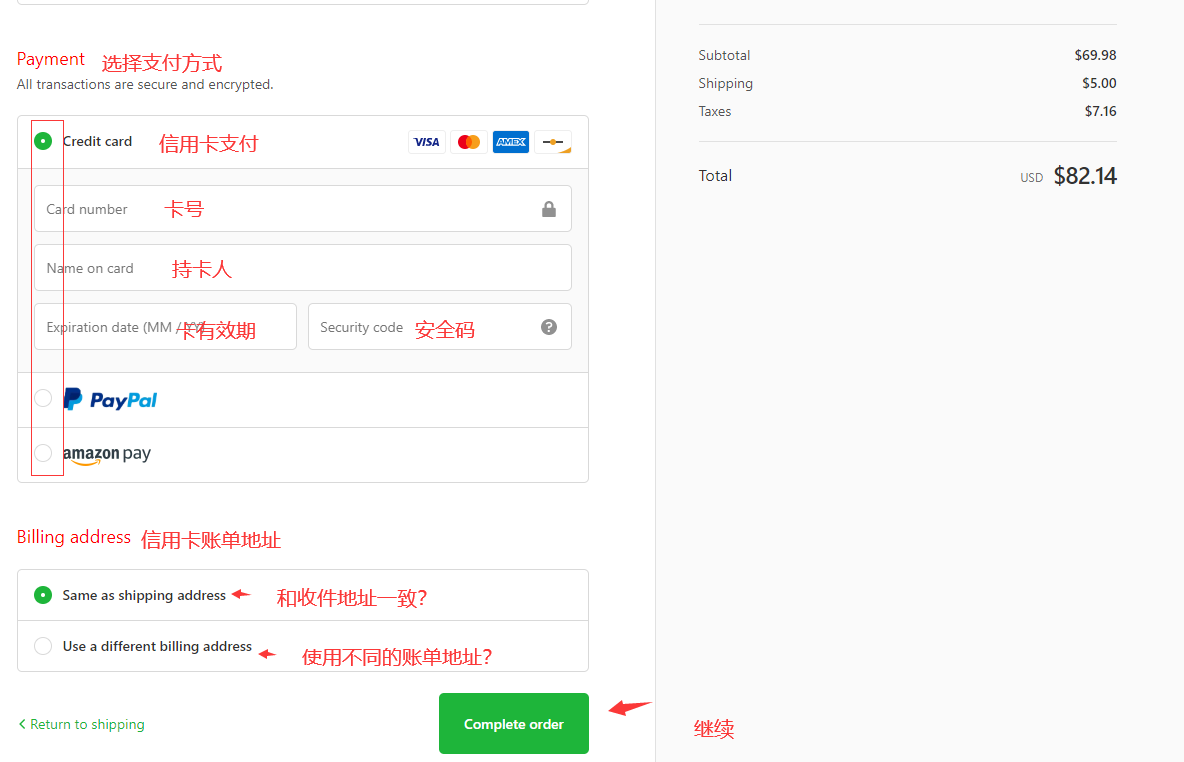Follow the Return to shipping link
Screen dimensions: 1184x762
tap(82, 724)
